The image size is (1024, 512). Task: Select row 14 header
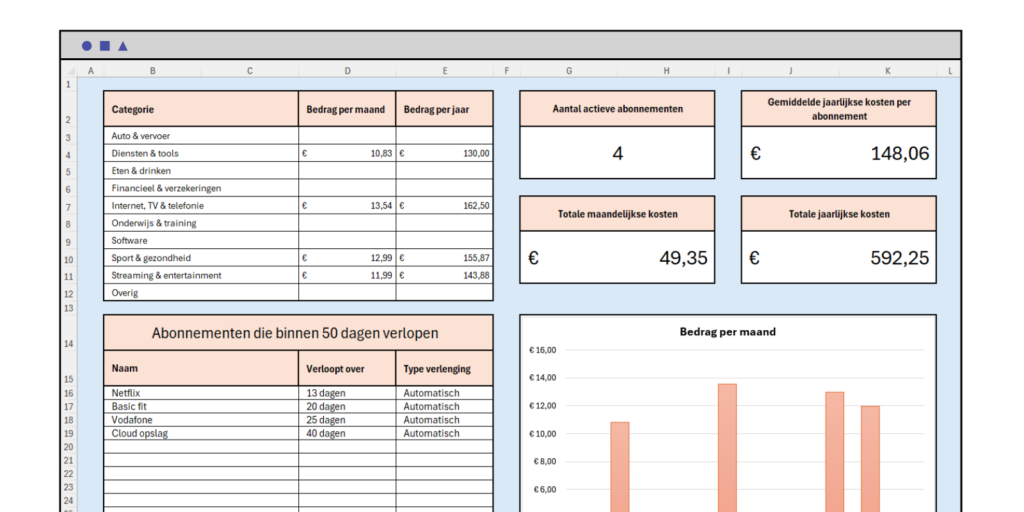pos(68,343)
